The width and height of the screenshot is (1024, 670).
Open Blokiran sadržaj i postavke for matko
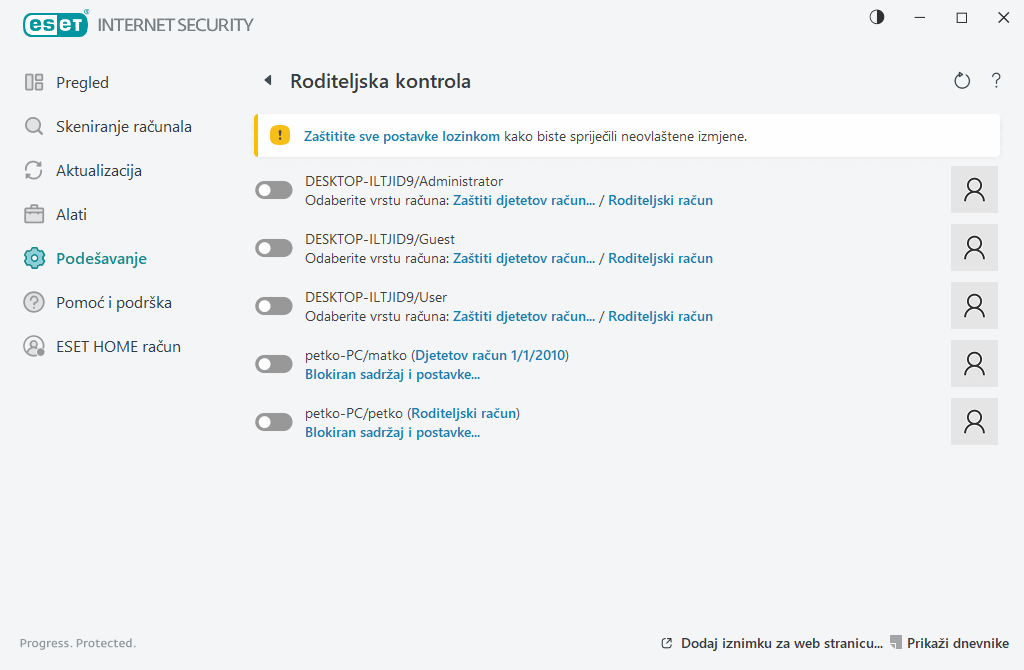pos(392,375)
